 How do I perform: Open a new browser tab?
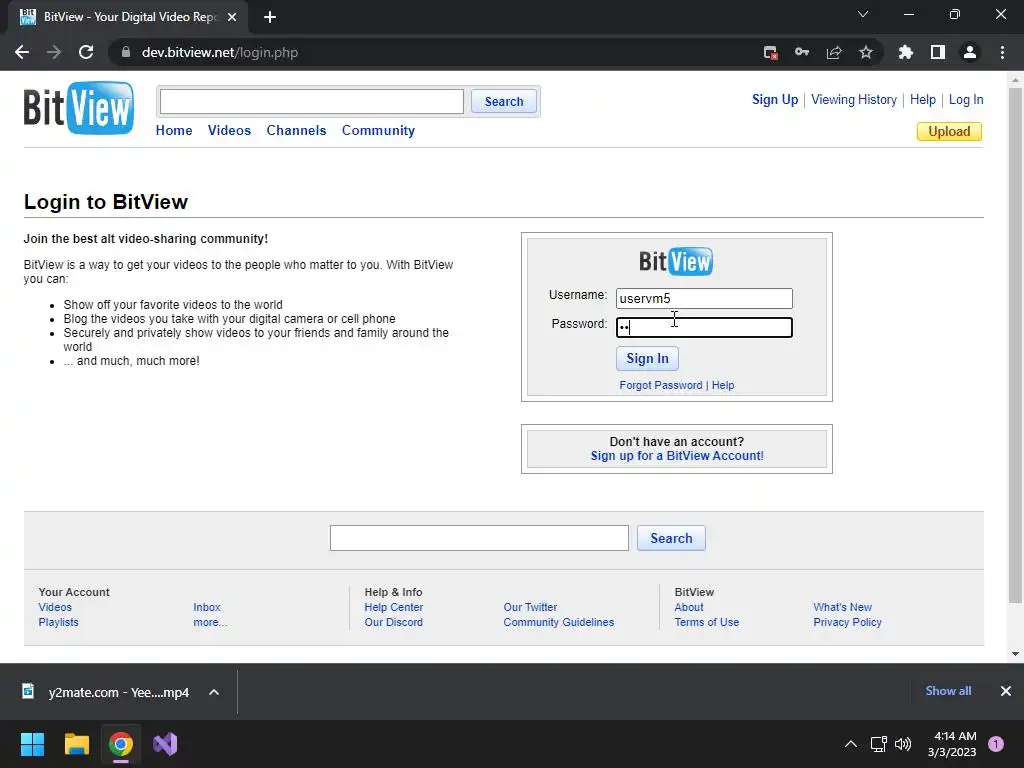click(270, 17)
